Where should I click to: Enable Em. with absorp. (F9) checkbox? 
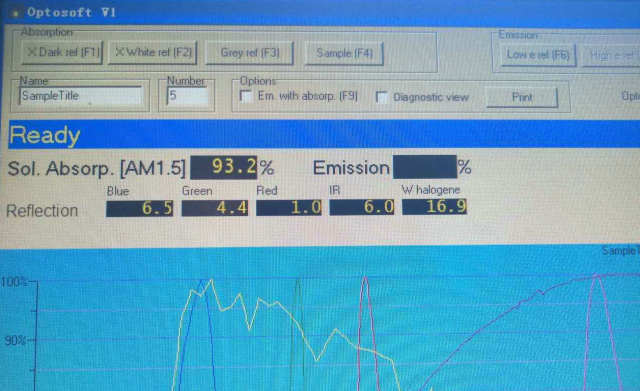(x=246, y=96)
